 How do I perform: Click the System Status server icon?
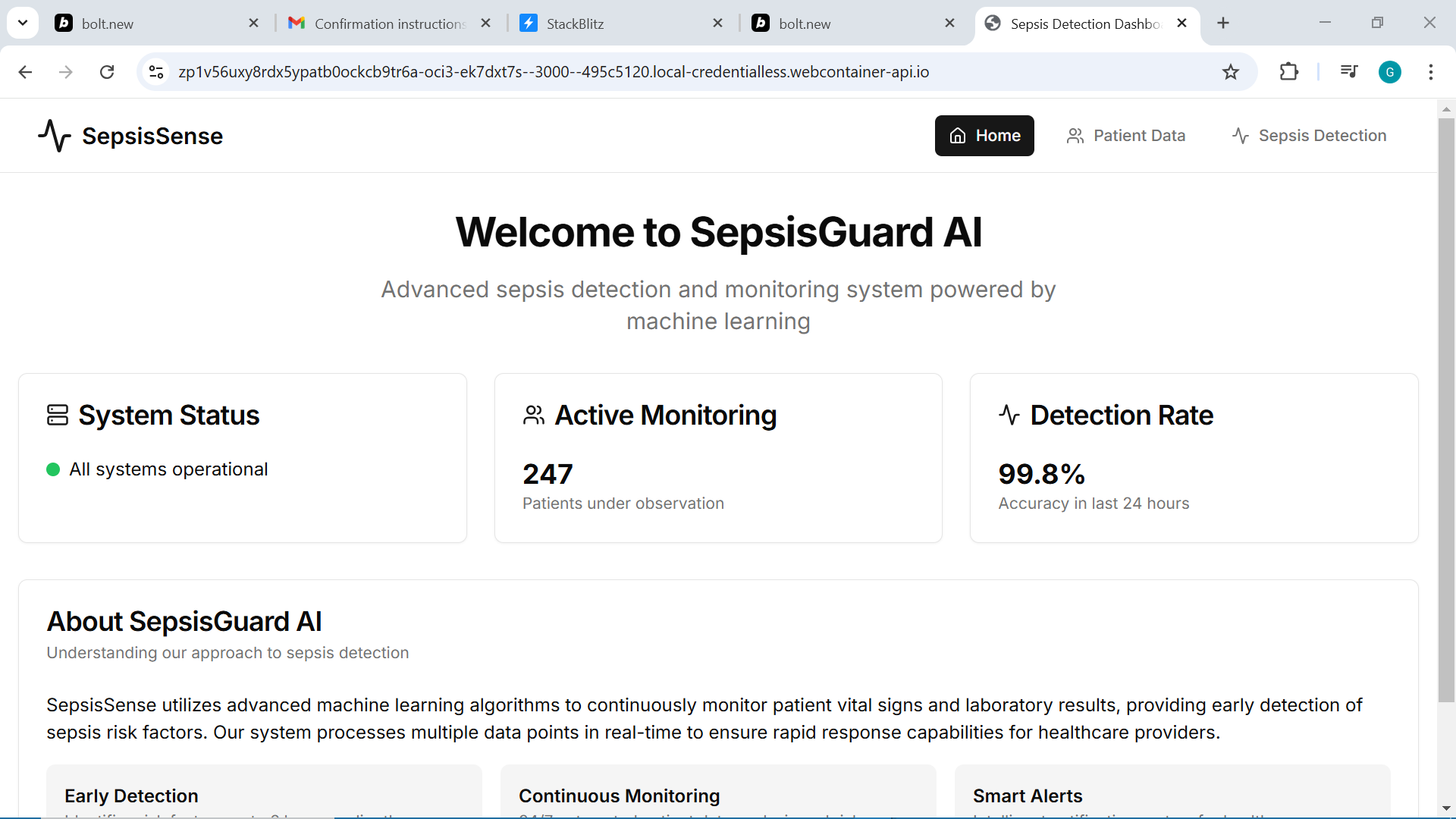point(58,415)
